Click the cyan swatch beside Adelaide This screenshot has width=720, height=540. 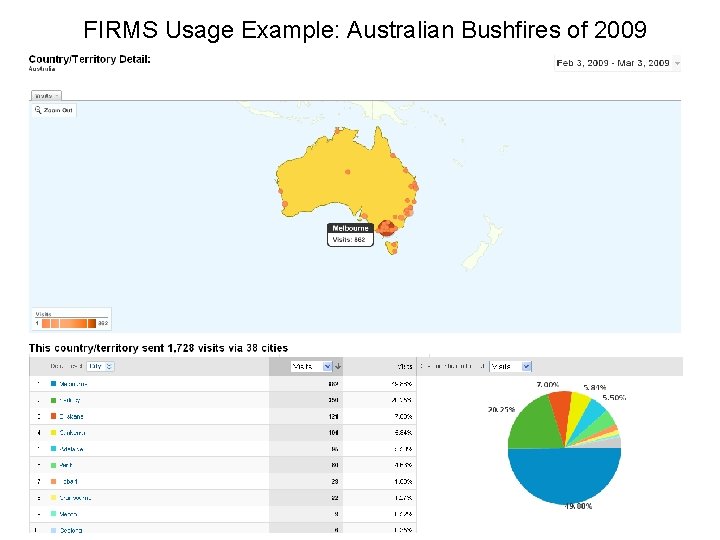point(53,449)
